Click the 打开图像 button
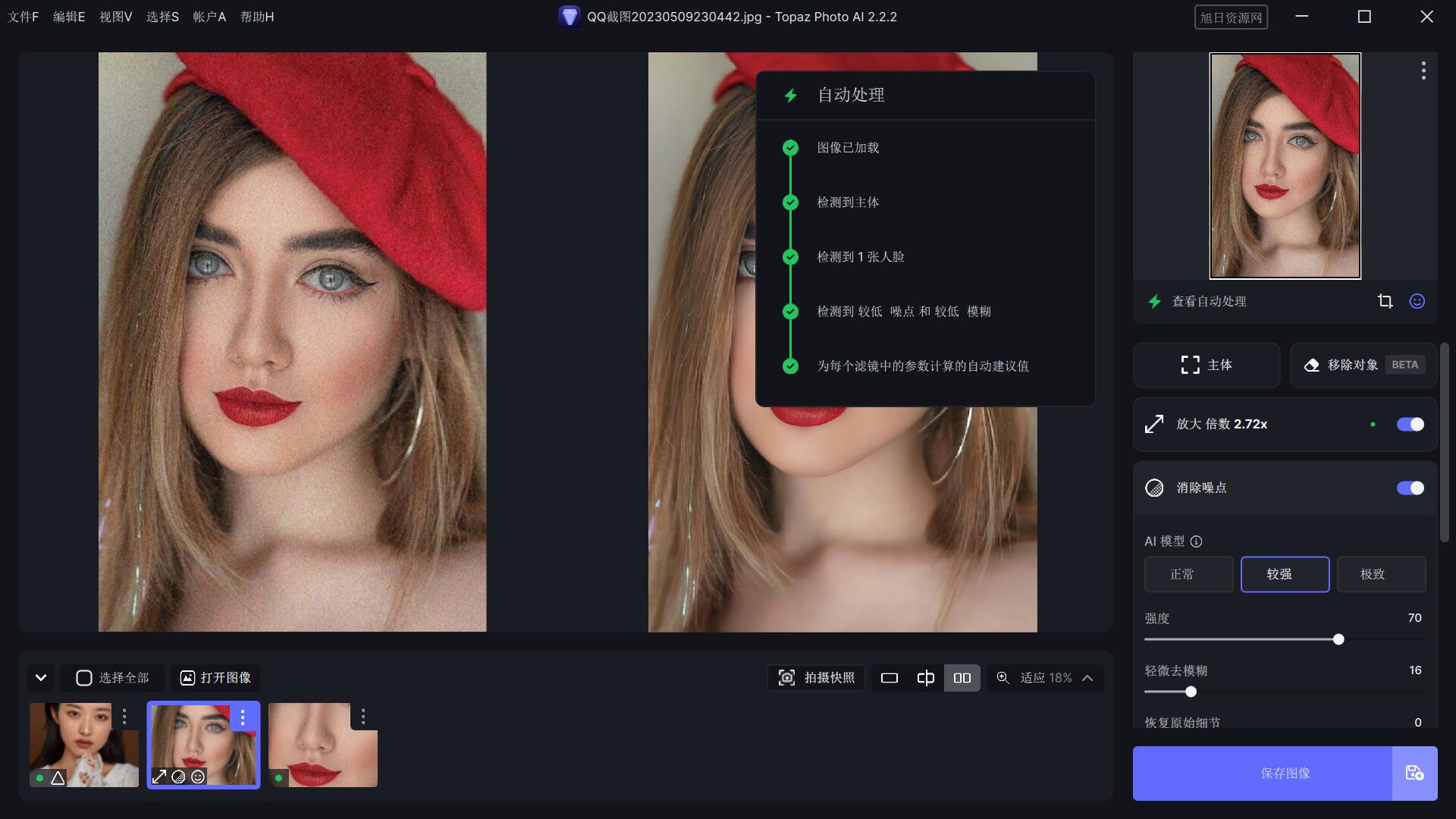The width and height of the screenshot is (1456, 819). pyautogui.click(x=215, y=677)
